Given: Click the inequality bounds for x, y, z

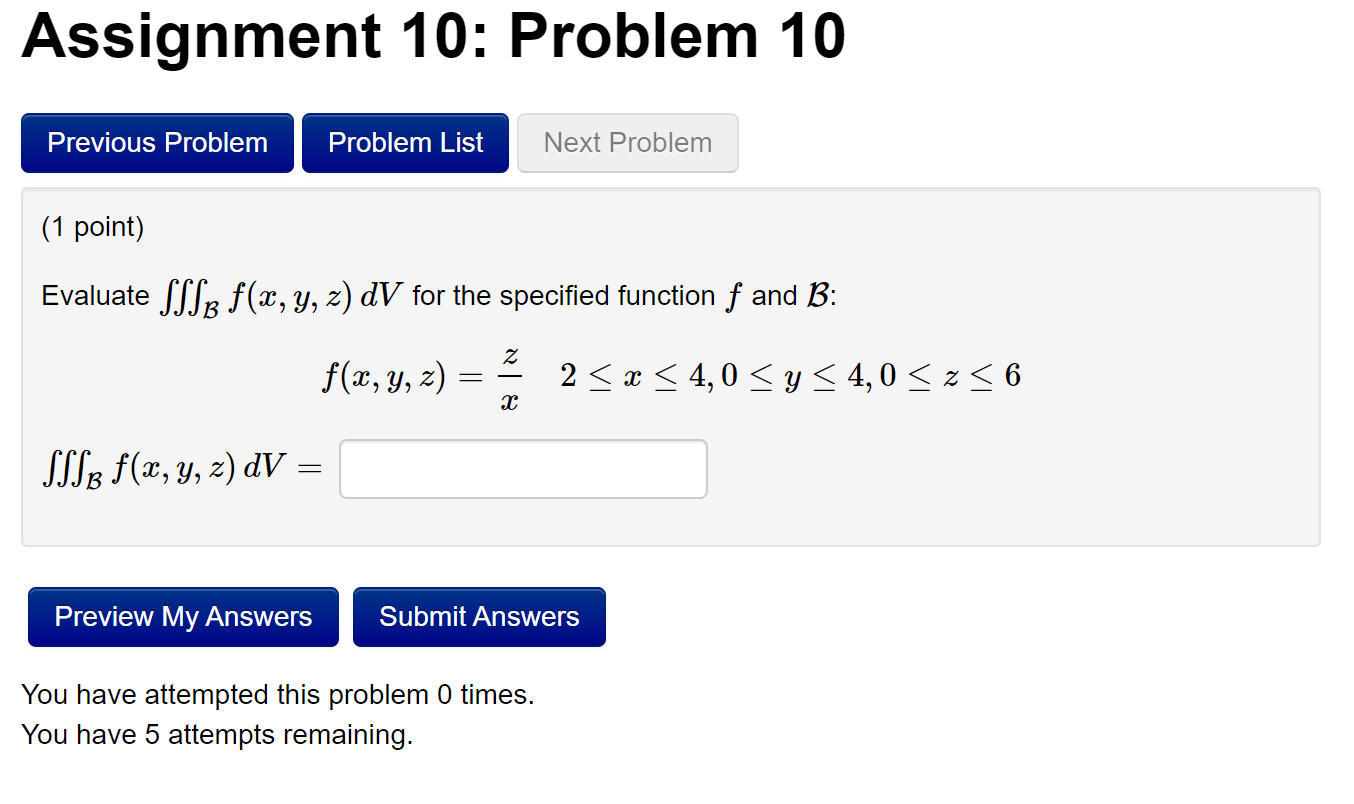Looking at the screenshot, I should click(789, 376).
